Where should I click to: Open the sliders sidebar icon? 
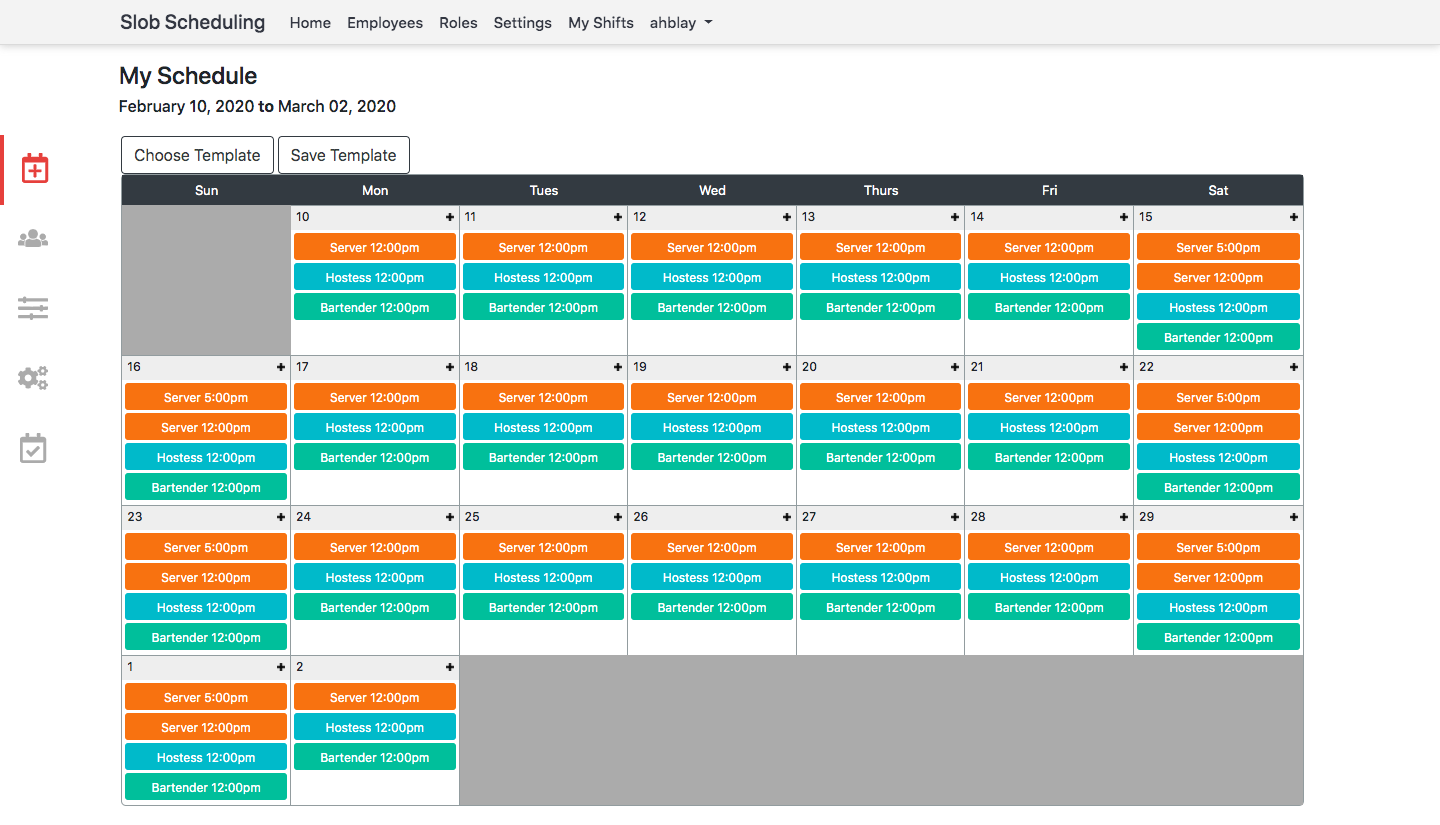(33, 308)
